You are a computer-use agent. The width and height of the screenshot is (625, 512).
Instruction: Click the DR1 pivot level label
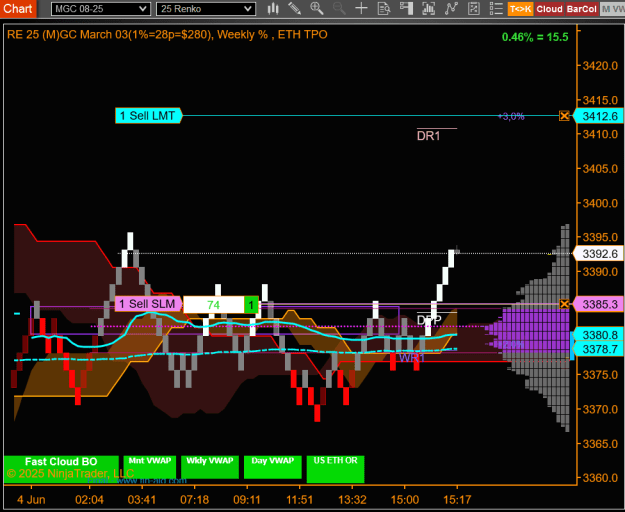[428, 136]
